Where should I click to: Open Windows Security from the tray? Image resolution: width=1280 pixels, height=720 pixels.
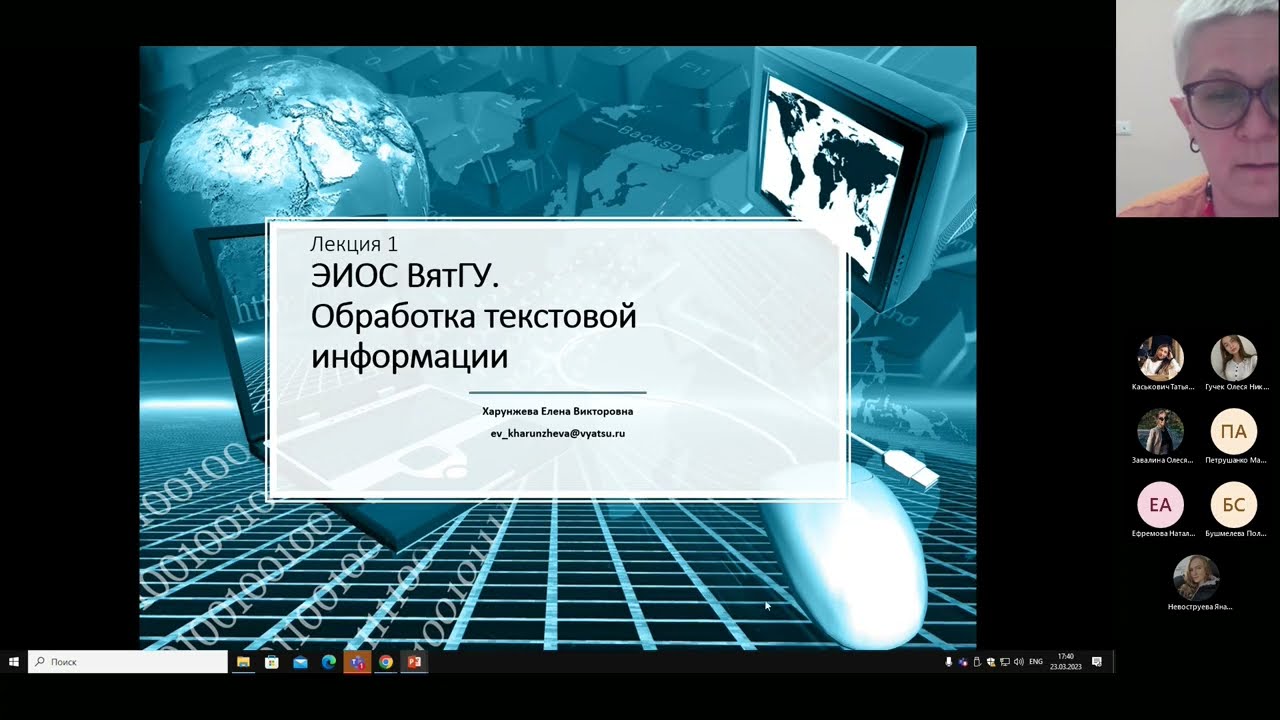pyautogui.click(x=991, y=662)
